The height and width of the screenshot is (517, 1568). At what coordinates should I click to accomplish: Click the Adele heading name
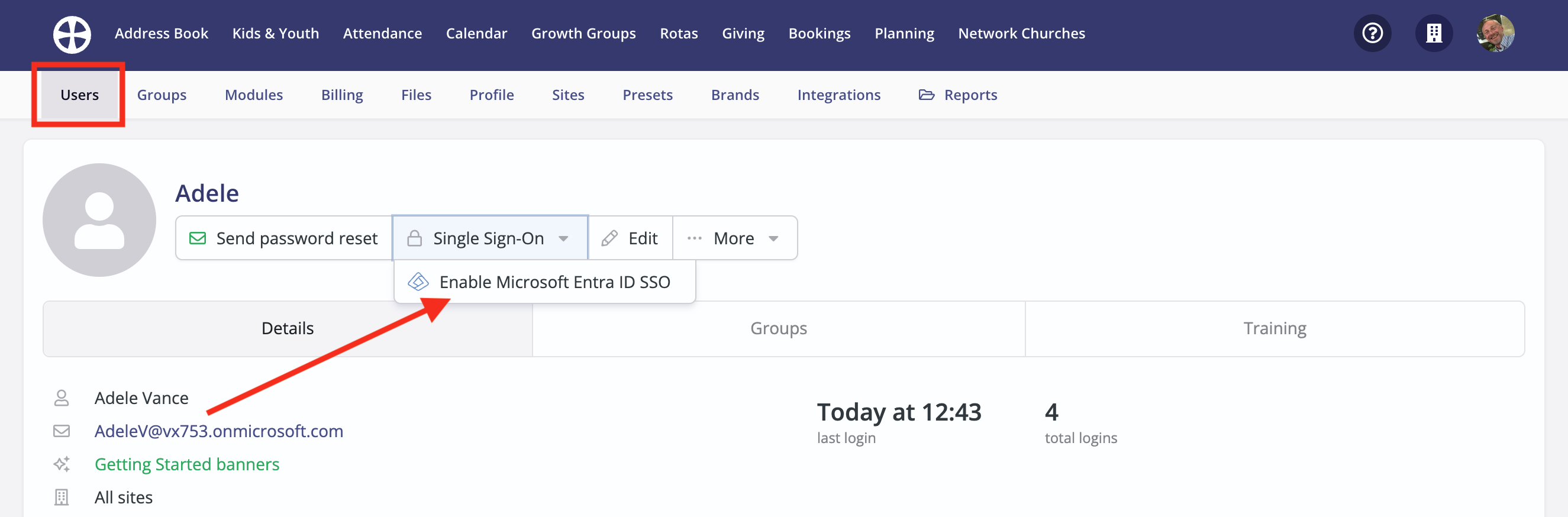[x=207, y=193]
